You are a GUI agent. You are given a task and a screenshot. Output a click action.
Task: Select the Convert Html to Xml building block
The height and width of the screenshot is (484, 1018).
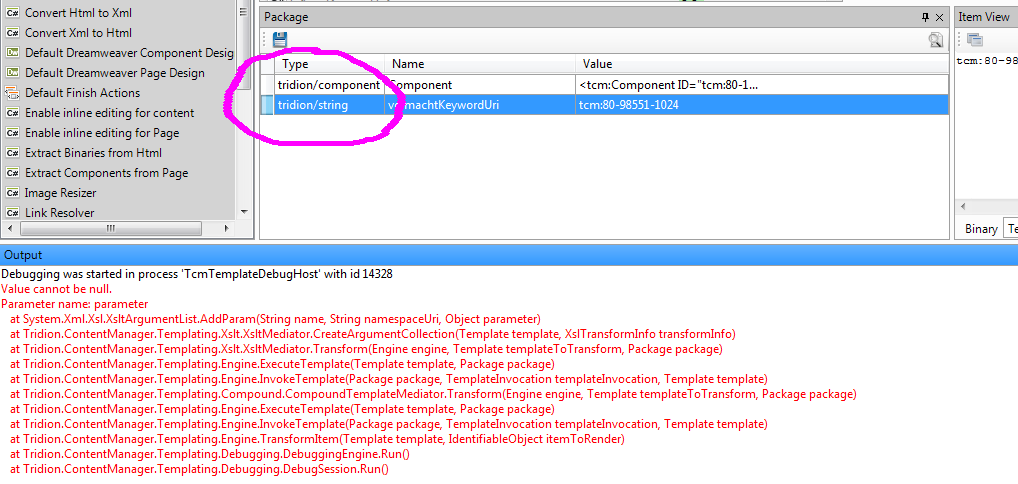[x=78, y=13]
